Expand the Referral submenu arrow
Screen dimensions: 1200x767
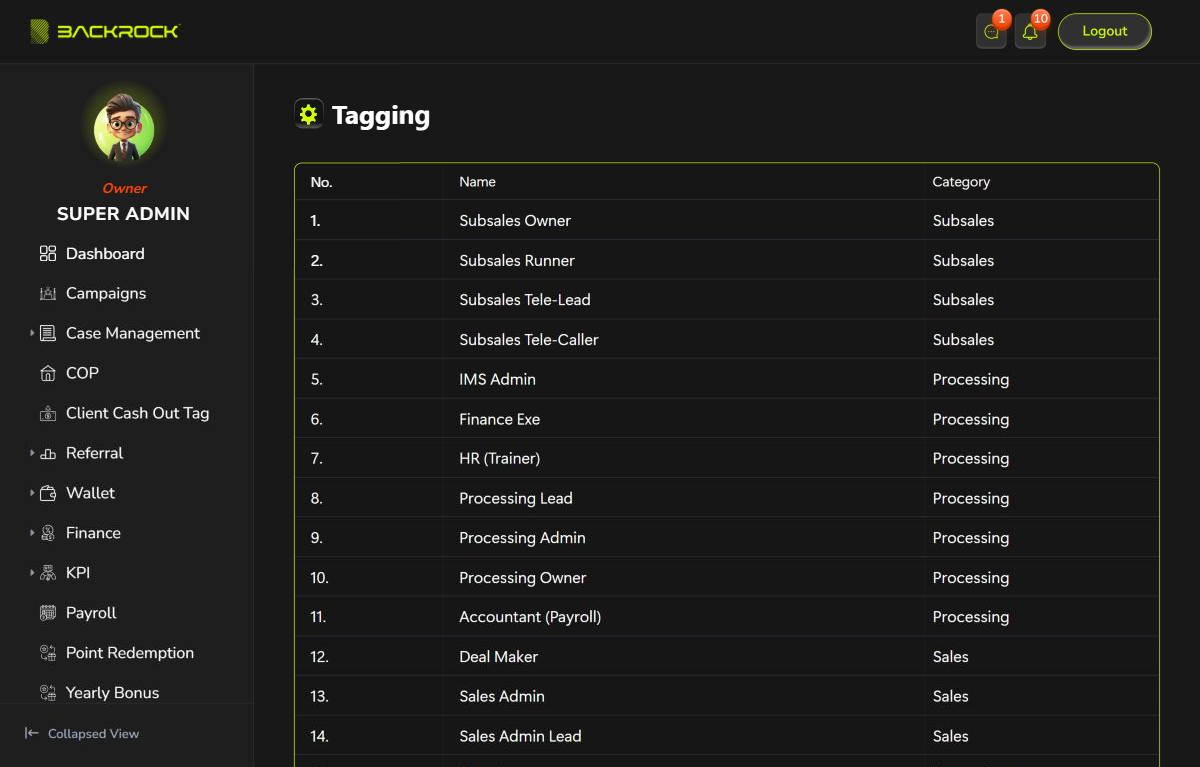32,453
